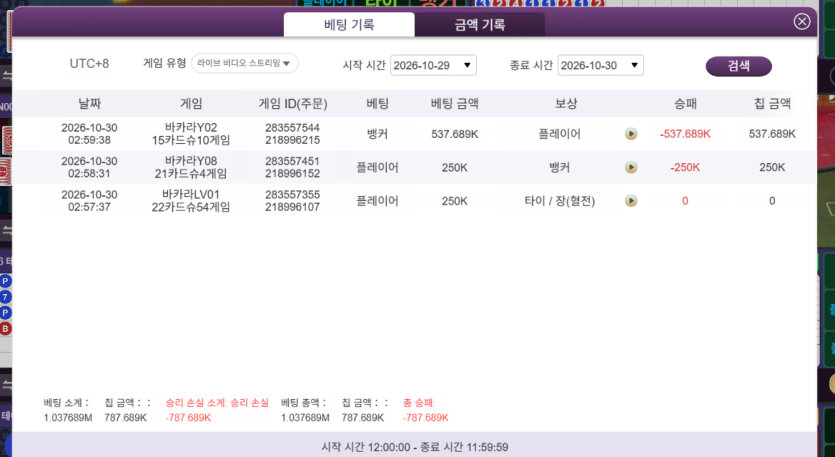Image resolution: width=835 pixels, height=457 pixels.
Task: Play replay for the 바카라Y02 bet row
Action: coord(631,134)
